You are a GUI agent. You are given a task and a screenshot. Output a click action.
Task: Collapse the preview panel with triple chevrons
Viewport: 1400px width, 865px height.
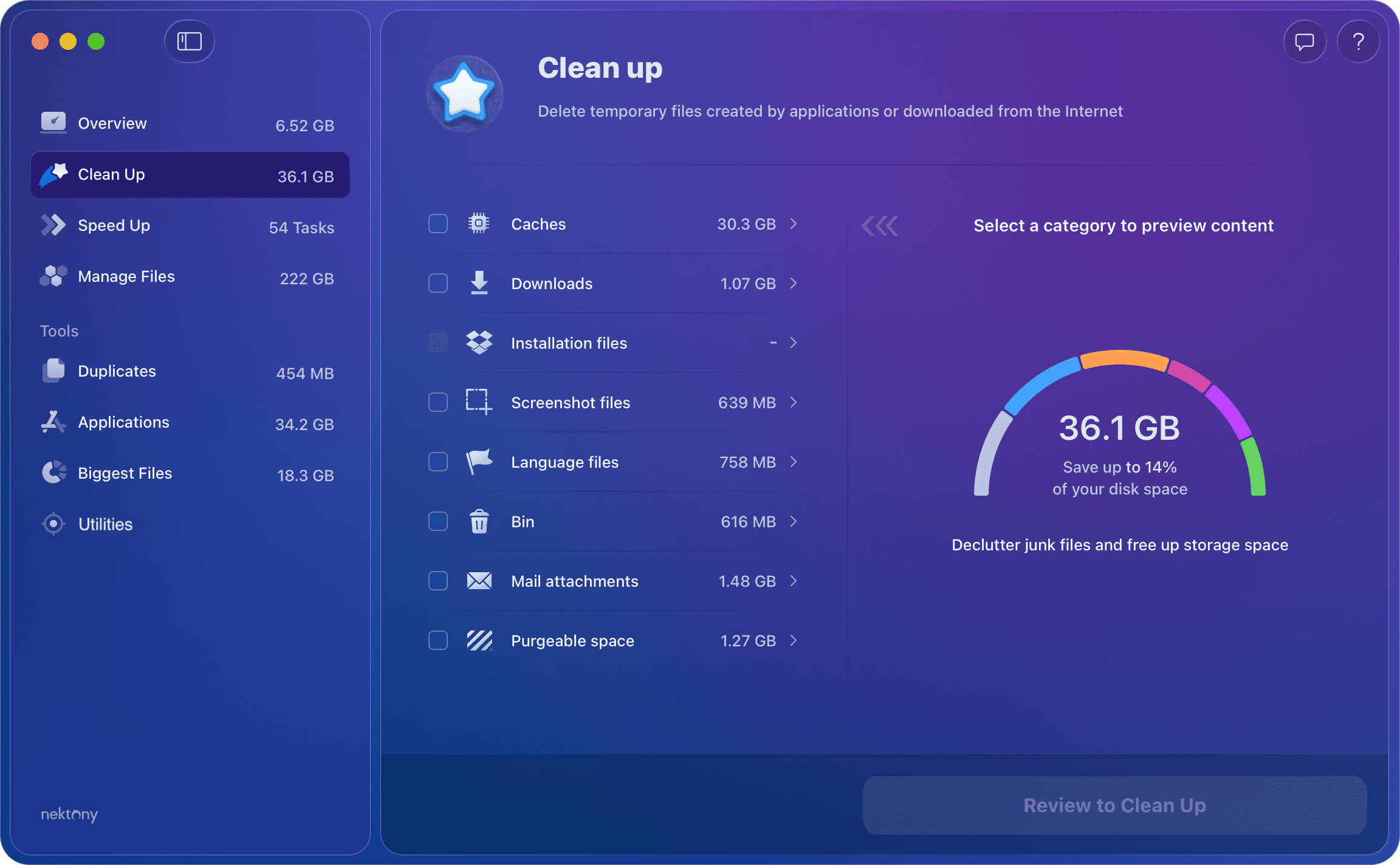click(x=879, y=225)
